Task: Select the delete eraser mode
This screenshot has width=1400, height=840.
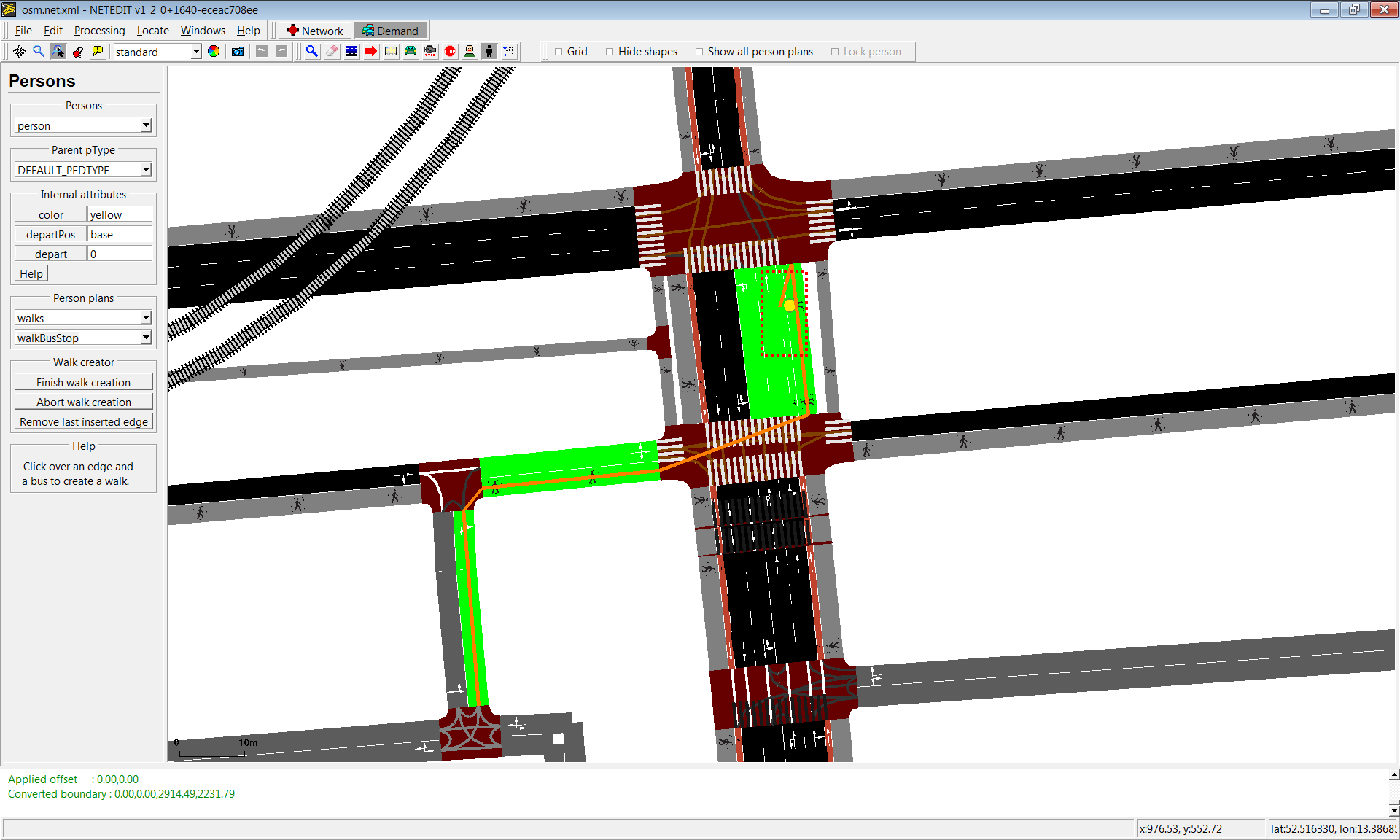Action: point(332,51)
